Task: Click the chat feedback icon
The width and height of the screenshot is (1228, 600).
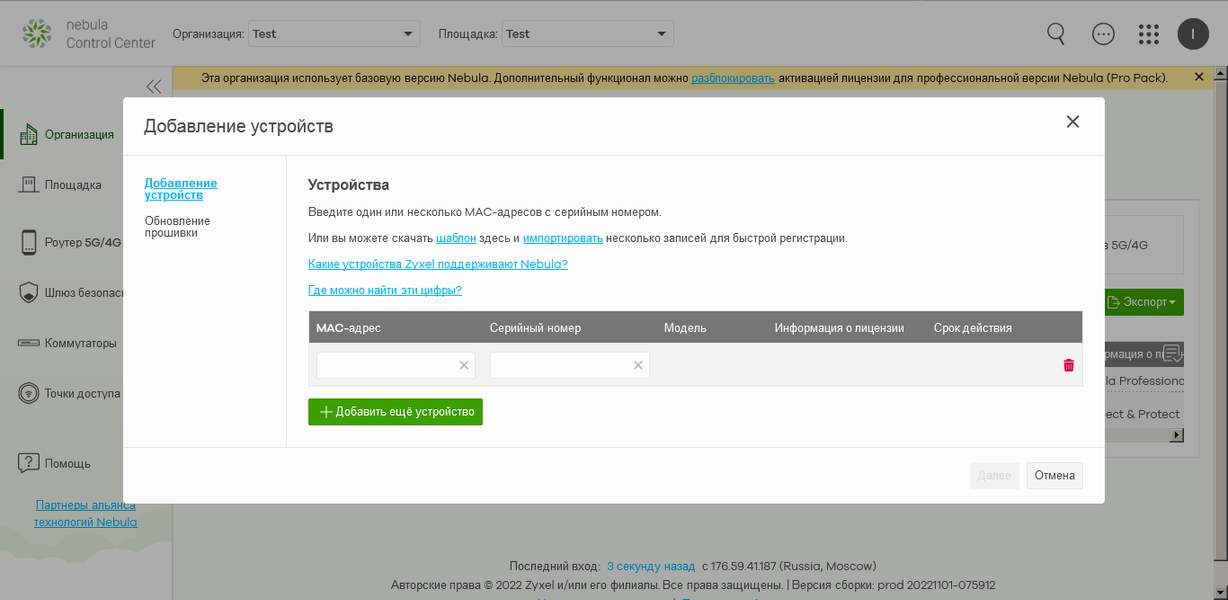Action: (x=1173, y=353)
